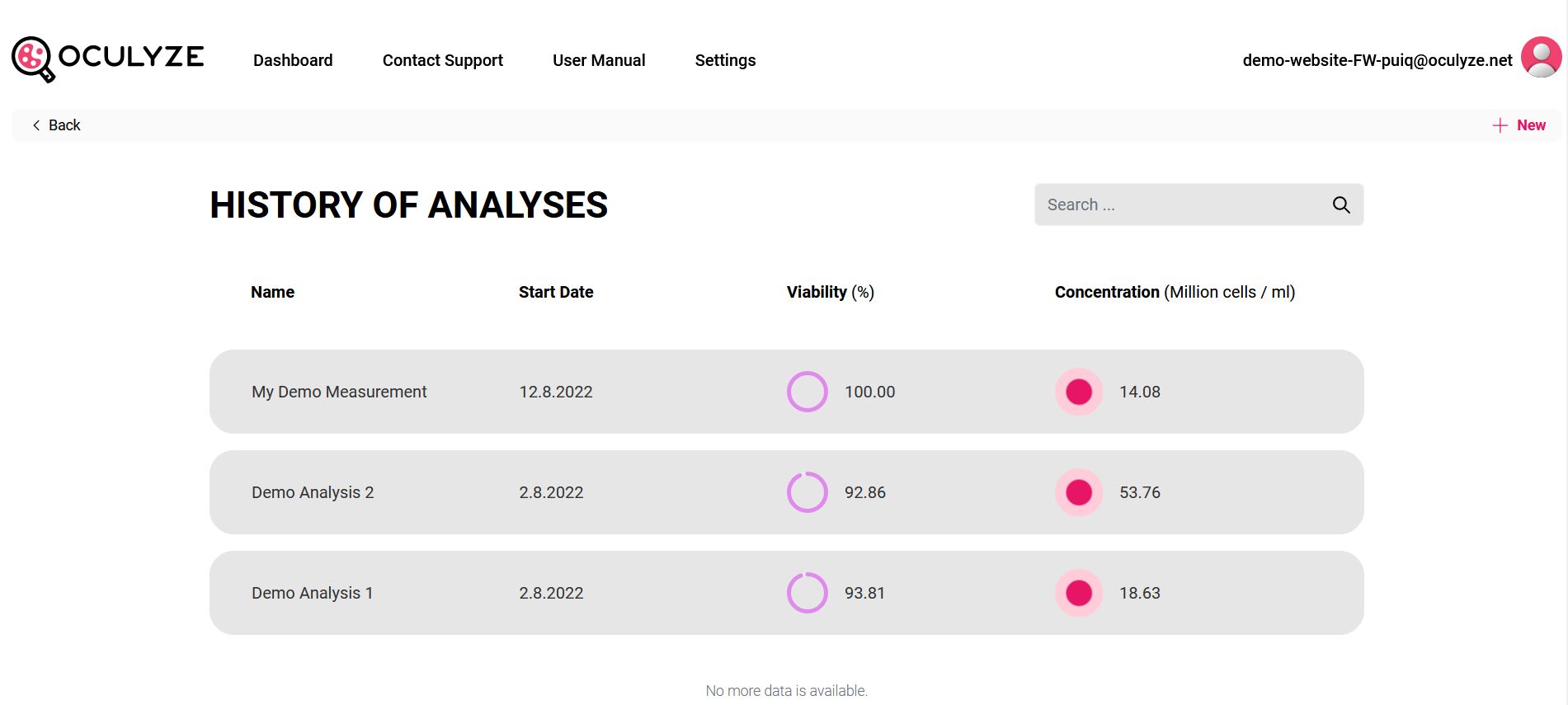Click viability value 92.86
1568x705 pixels.
865,492
